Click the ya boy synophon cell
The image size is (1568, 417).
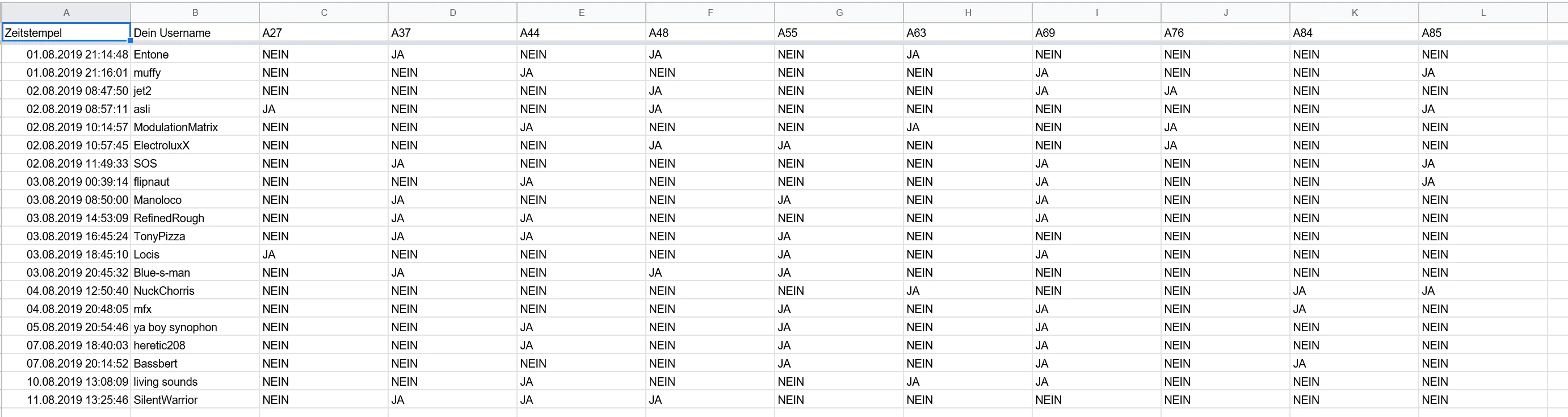[195, 327]
